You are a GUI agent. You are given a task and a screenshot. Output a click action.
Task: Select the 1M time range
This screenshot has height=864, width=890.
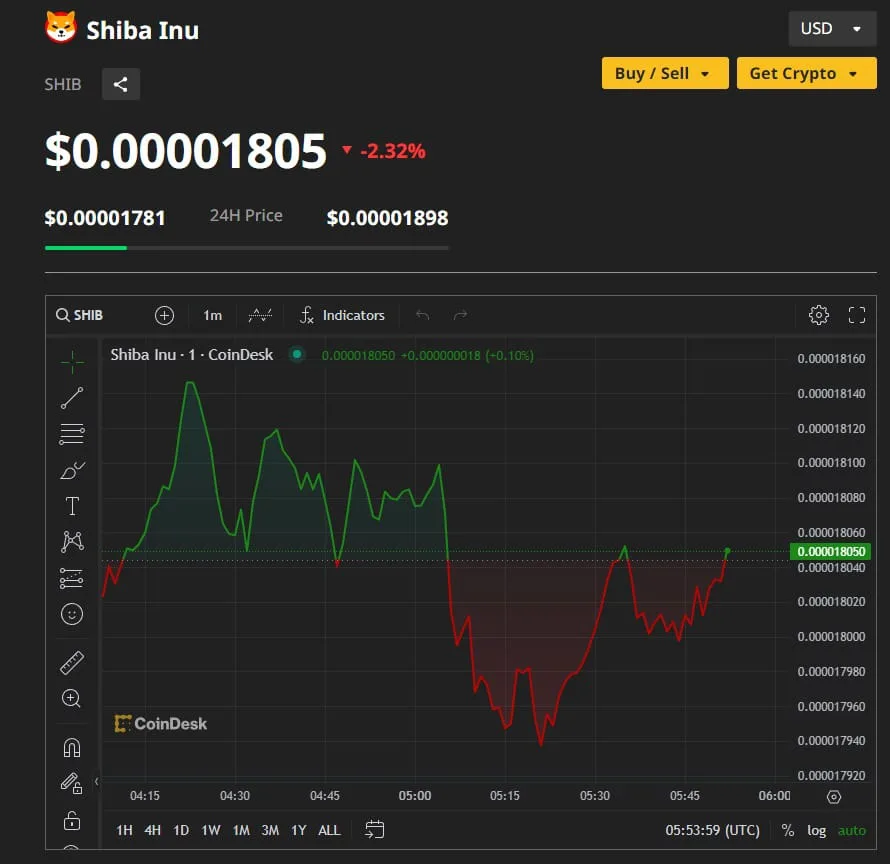point(241,831)
